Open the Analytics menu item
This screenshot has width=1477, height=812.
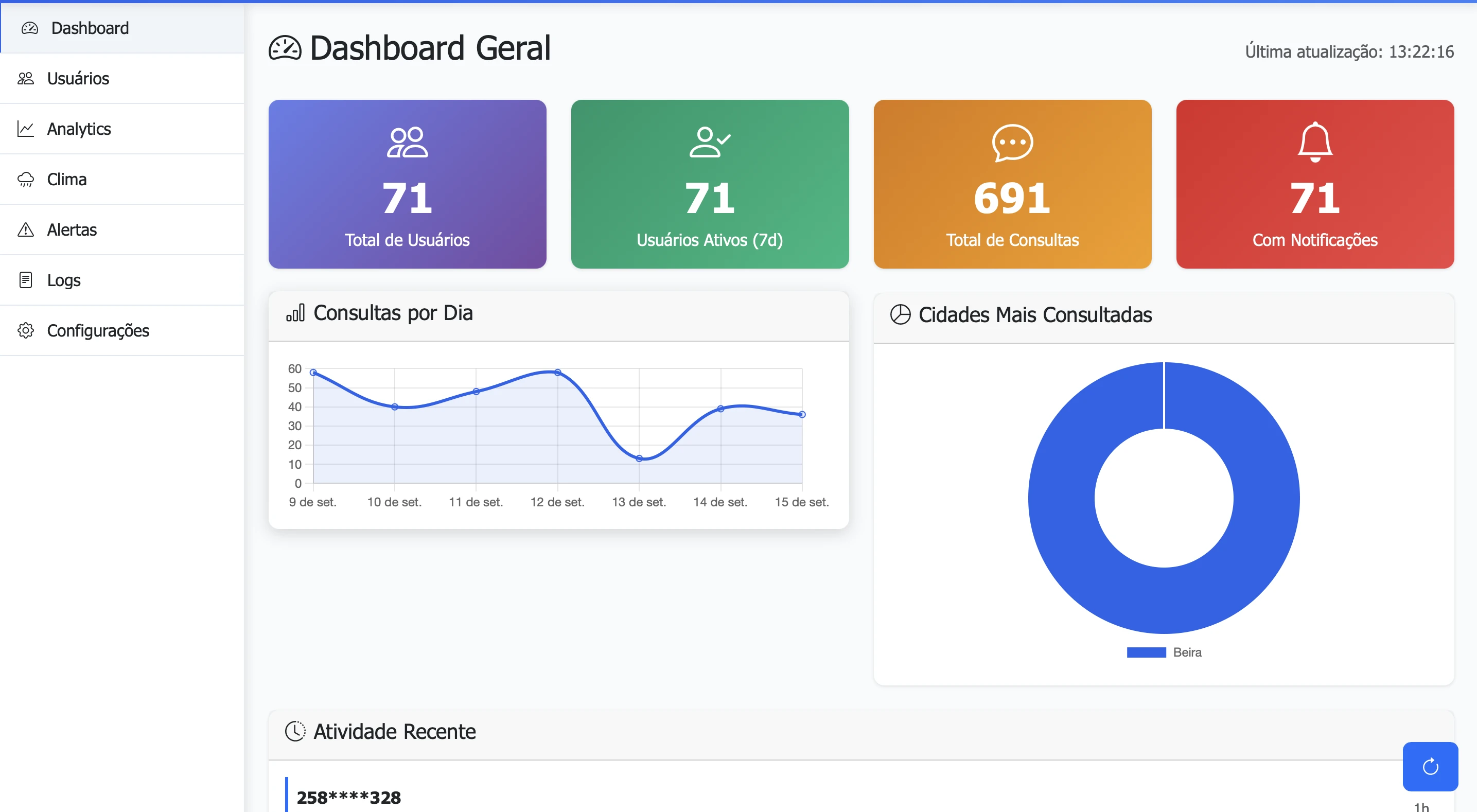pos(79,129)
